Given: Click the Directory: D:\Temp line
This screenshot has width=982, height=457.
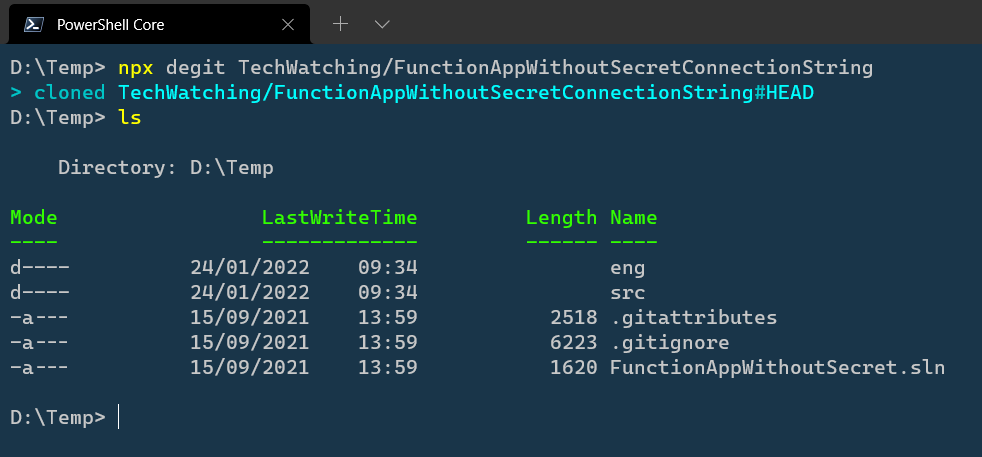Looking at the screenshot, I should pyautogui.click(x=165, y=168).
